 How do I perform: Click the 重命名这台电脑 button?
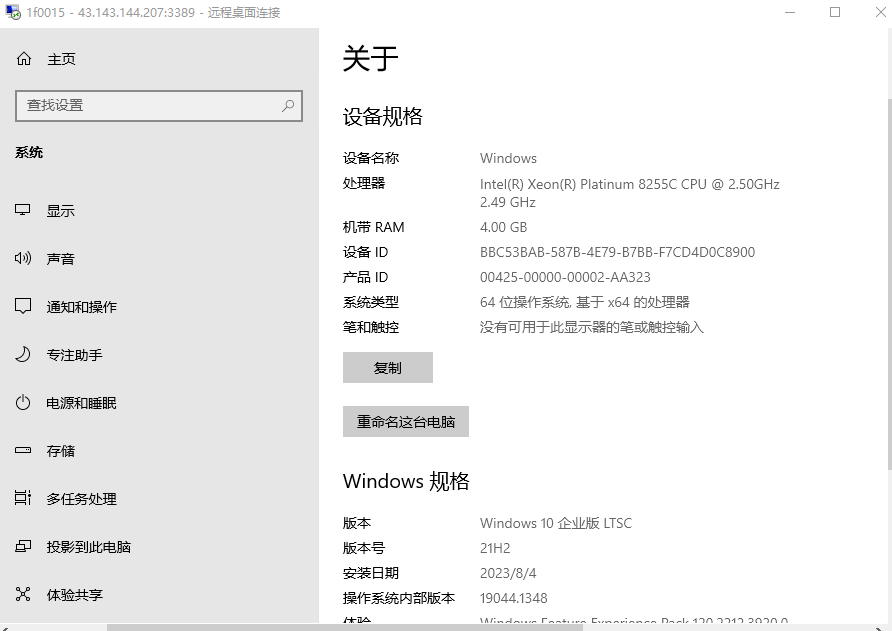tap(405, 421)
